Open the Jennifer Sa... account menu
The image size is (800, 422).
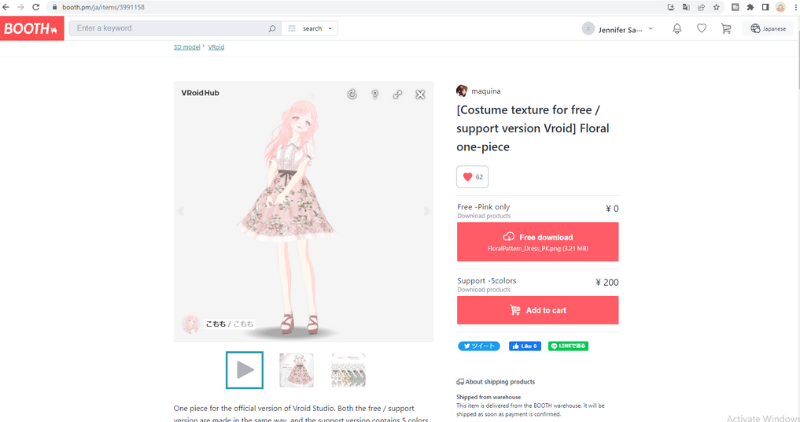617,29
